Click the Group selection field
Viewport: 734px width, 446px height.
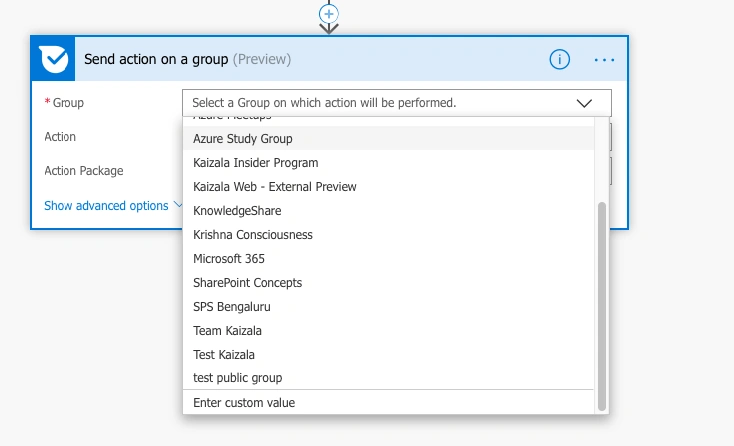click(396, 103)
